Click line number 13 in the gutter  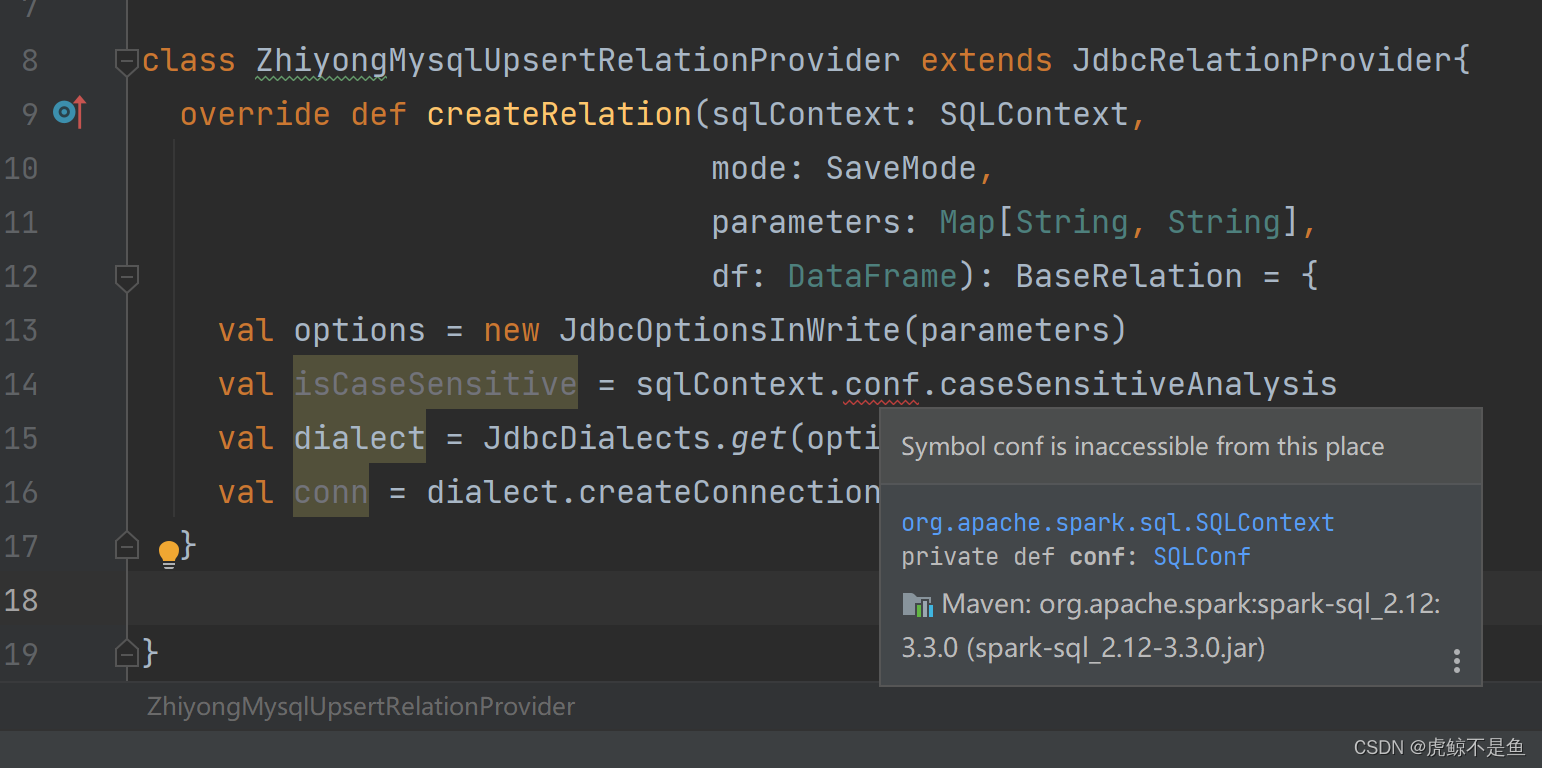20,330
